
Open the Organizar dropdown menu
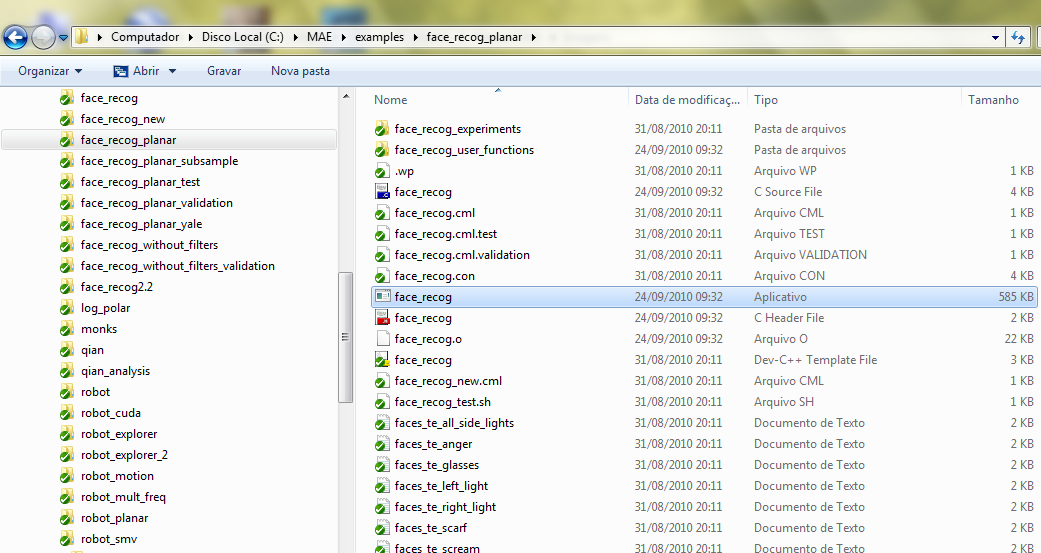(50, 71)
